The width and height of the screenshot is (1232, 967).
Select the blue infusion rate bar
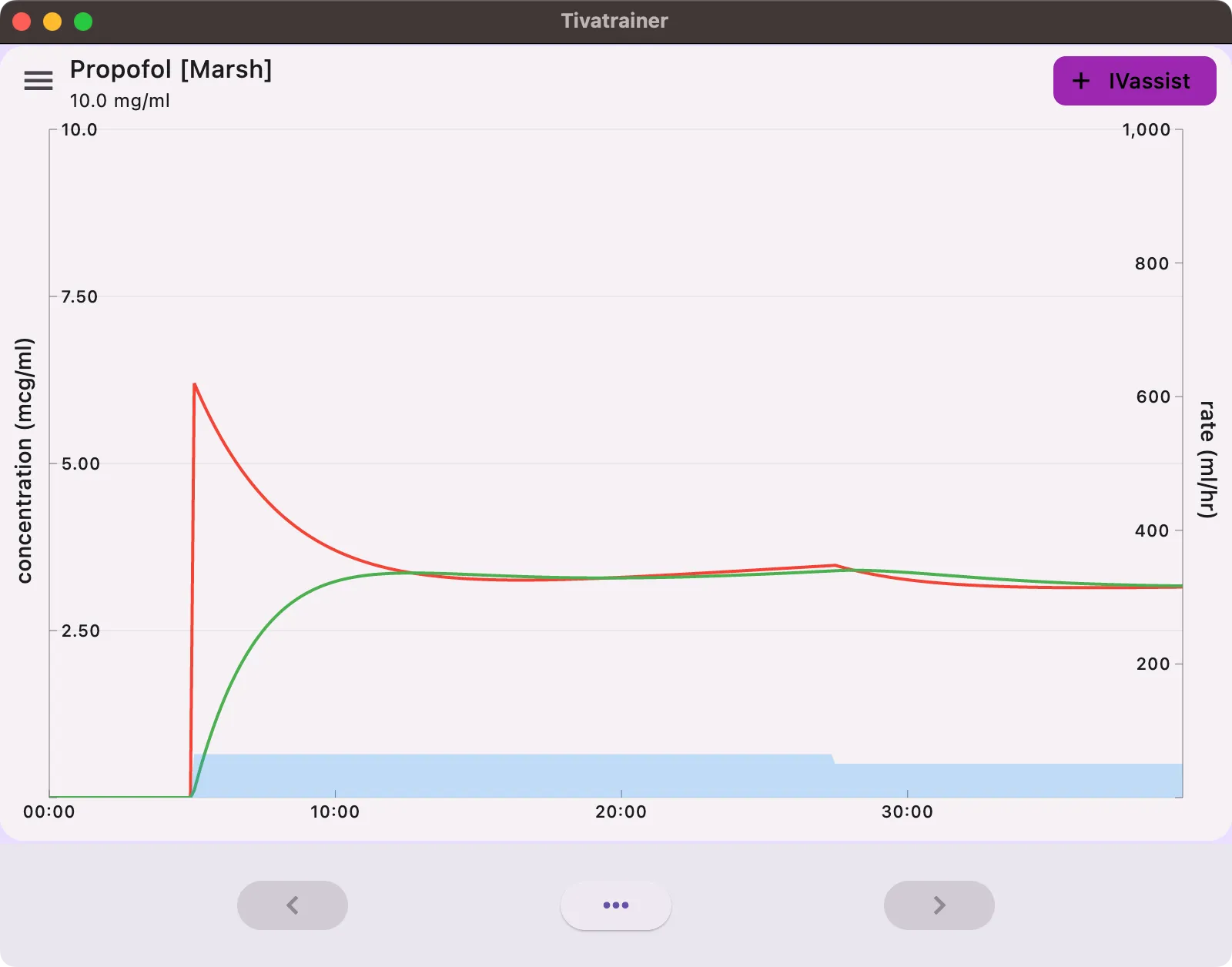(x=539, y=778)
